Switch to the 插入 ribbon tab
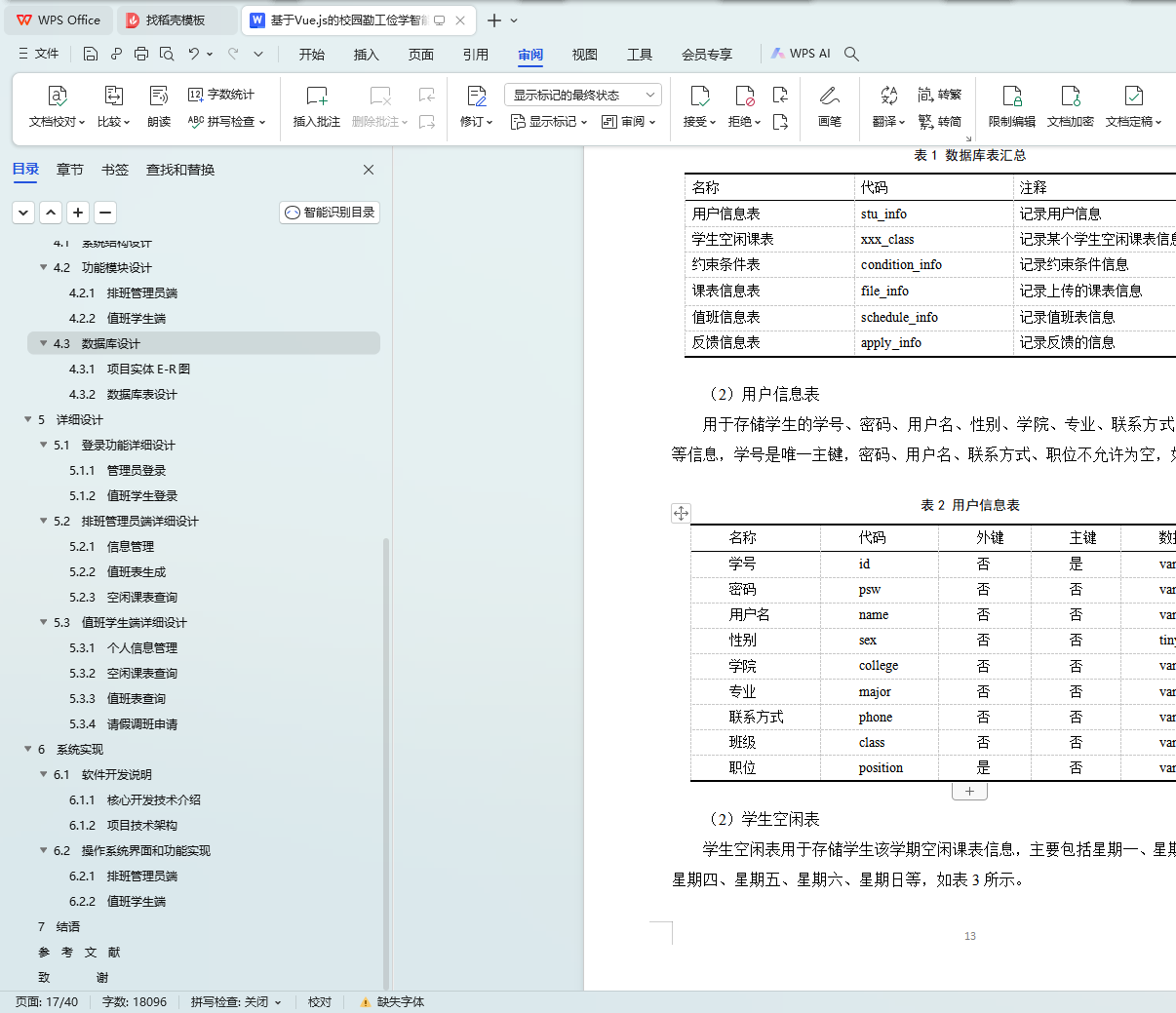This screenshot has width=1176, height=1013. click(367, 54)
